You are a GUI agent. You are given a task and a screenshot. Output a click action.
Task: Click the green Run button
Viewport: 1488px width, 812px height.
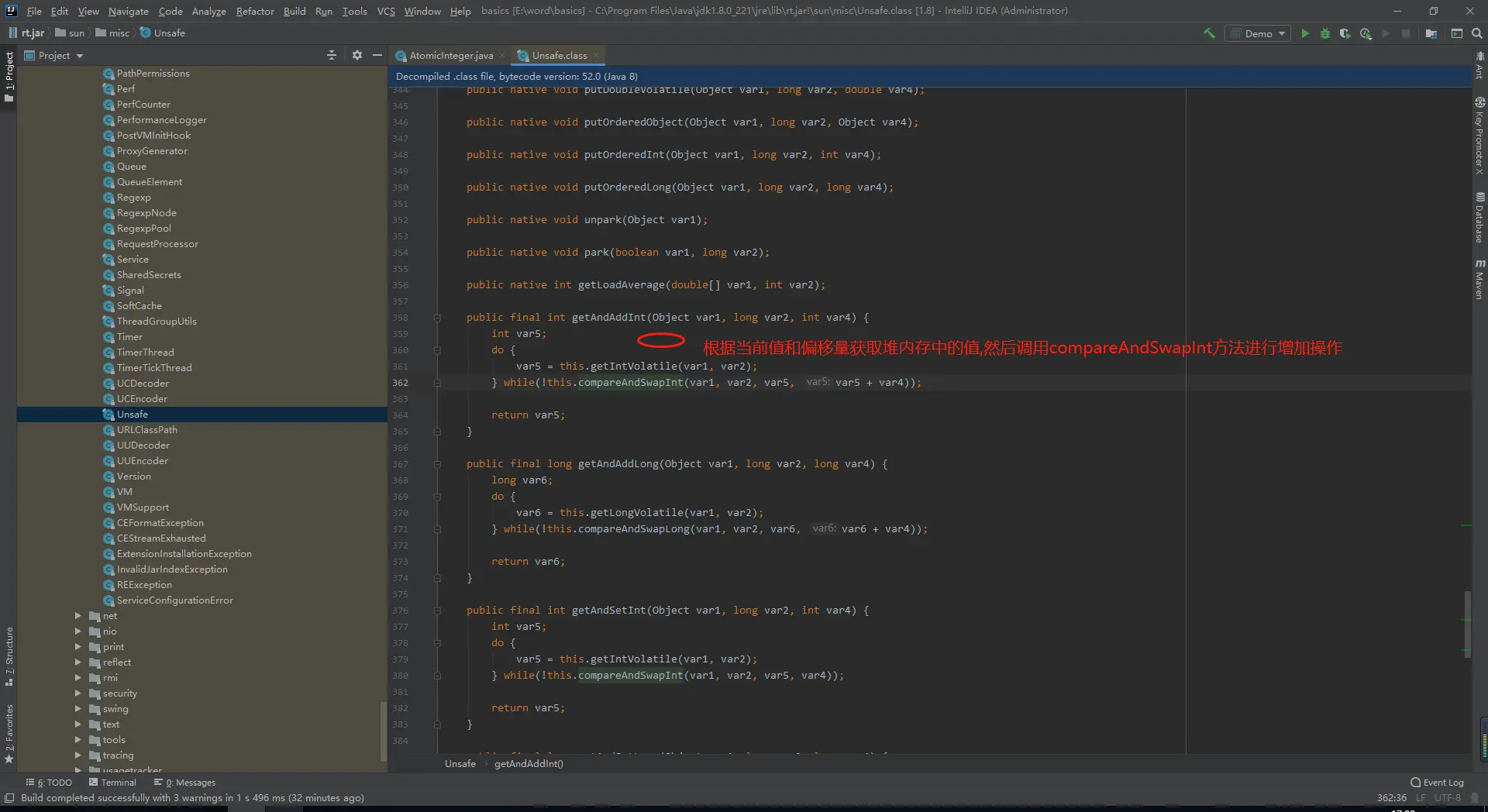1305,33
